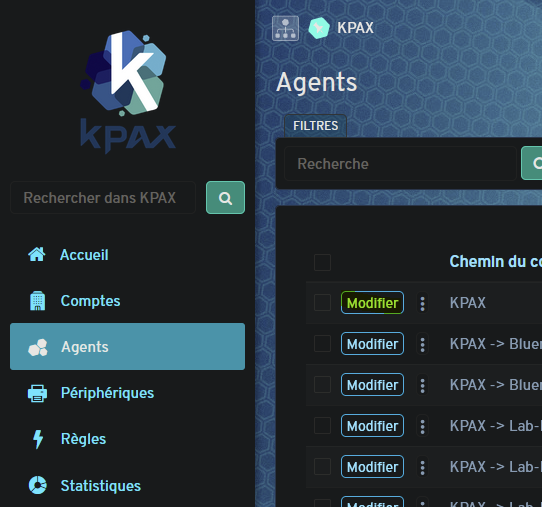
Task: Open three-dot menu for first Bluer row
Action: (x=422, y=345)
